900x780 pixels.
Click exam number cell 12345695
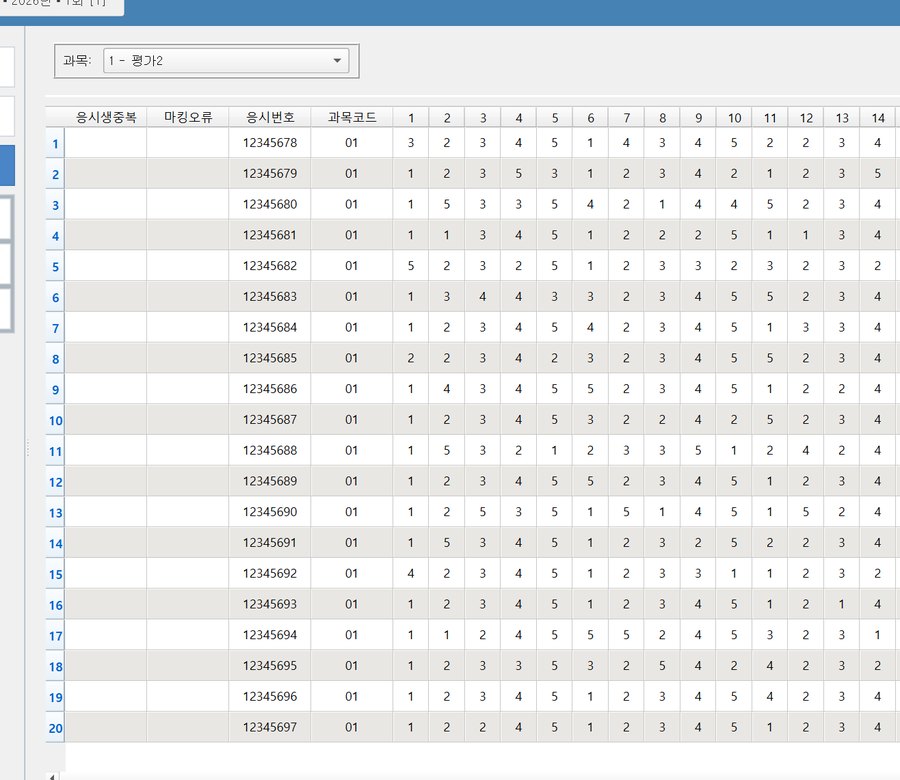click(270, 666)
